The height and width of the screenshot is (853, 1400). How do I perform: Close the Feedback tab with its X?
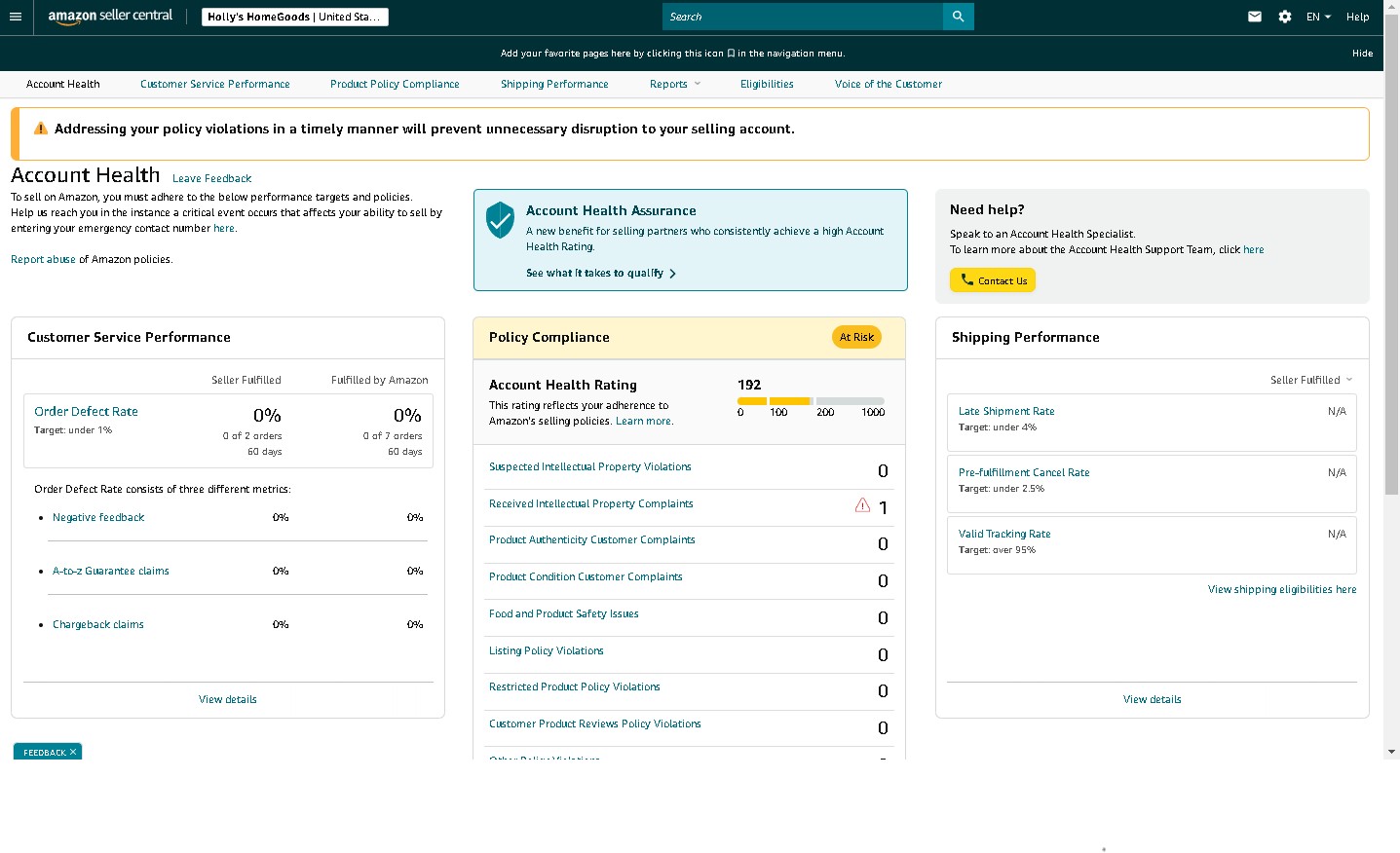click(73, 752)
